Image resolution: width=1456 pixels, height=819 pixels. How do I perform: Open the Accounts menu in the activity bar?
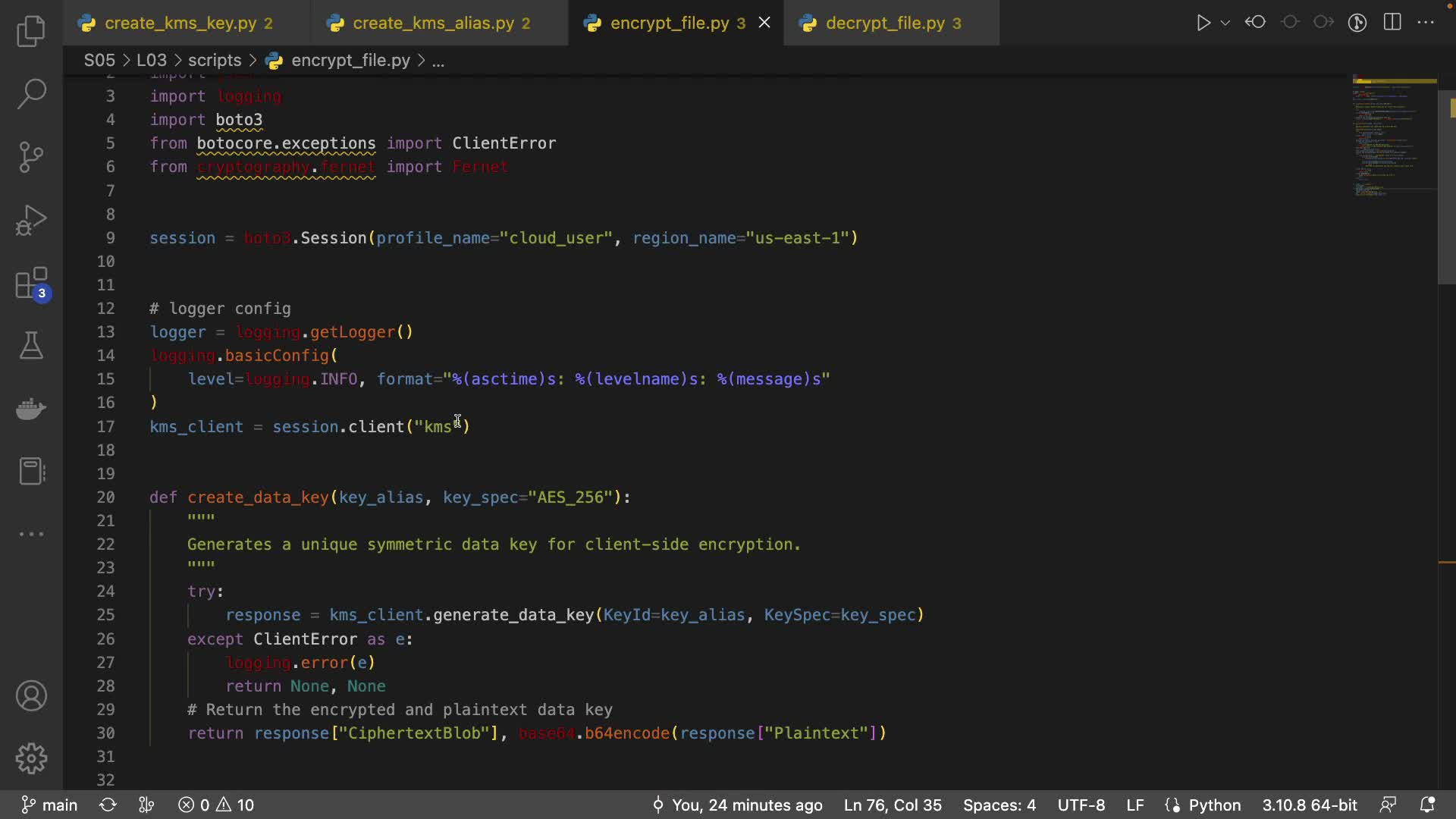click(31, 695)
